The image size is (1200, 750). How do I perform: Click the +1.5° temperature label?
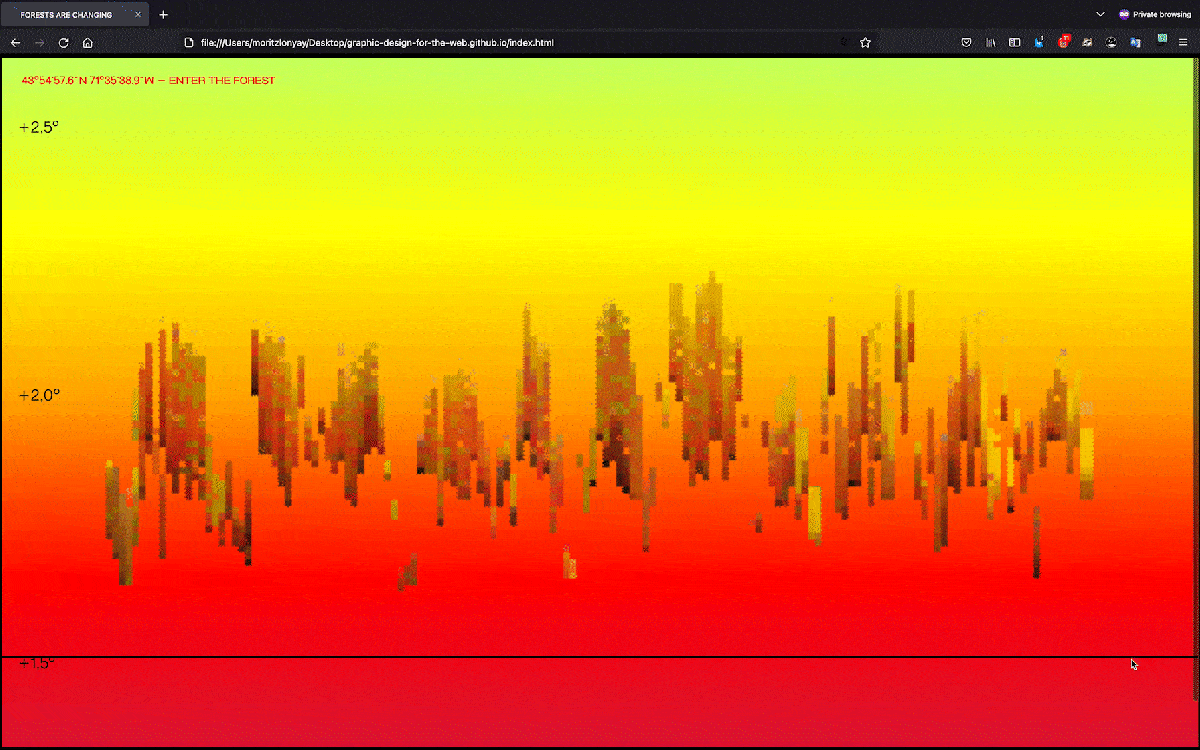coord(36,664)
